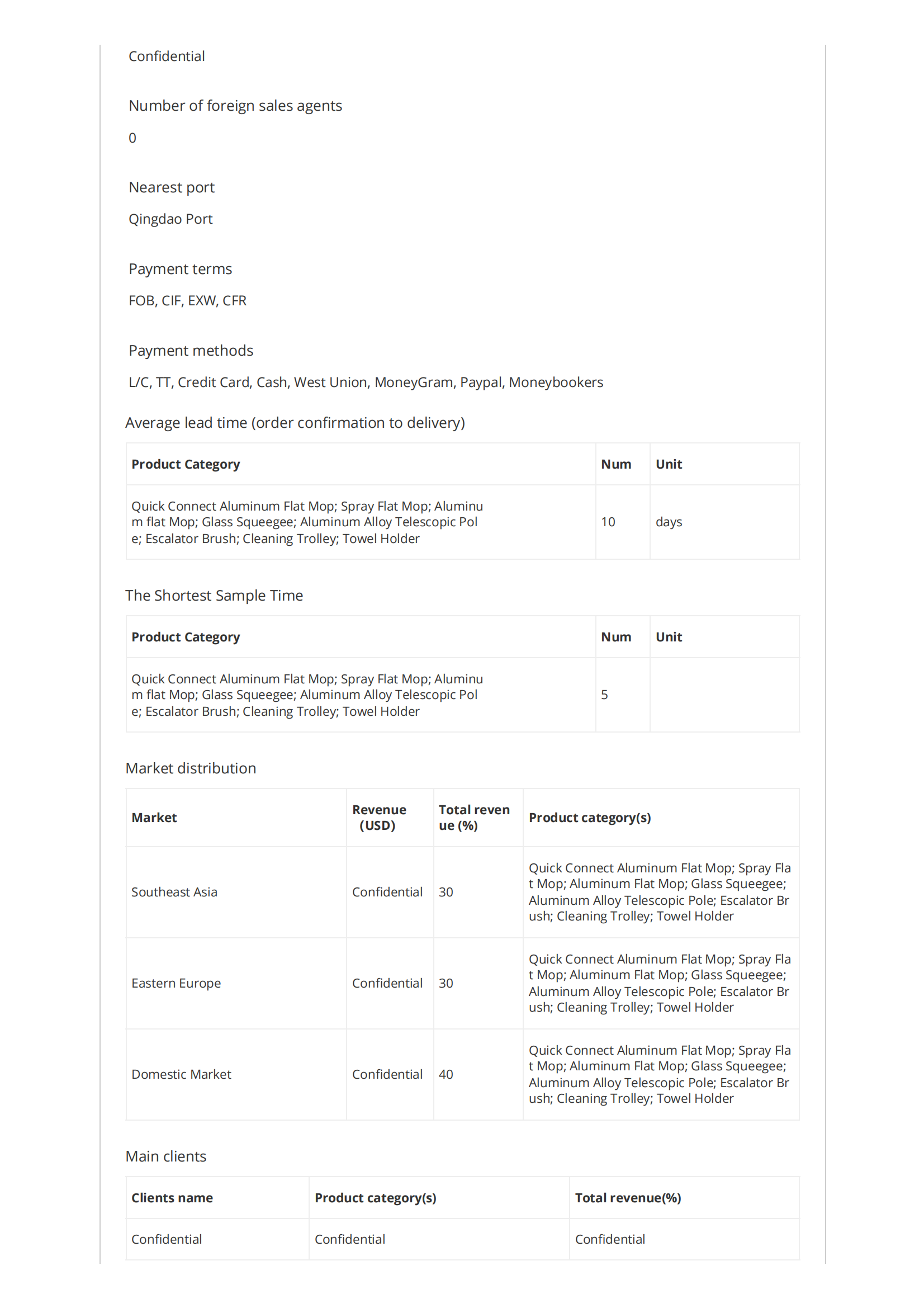
Task: Click the "Average lead time" section heading
Action: [295, 423]
